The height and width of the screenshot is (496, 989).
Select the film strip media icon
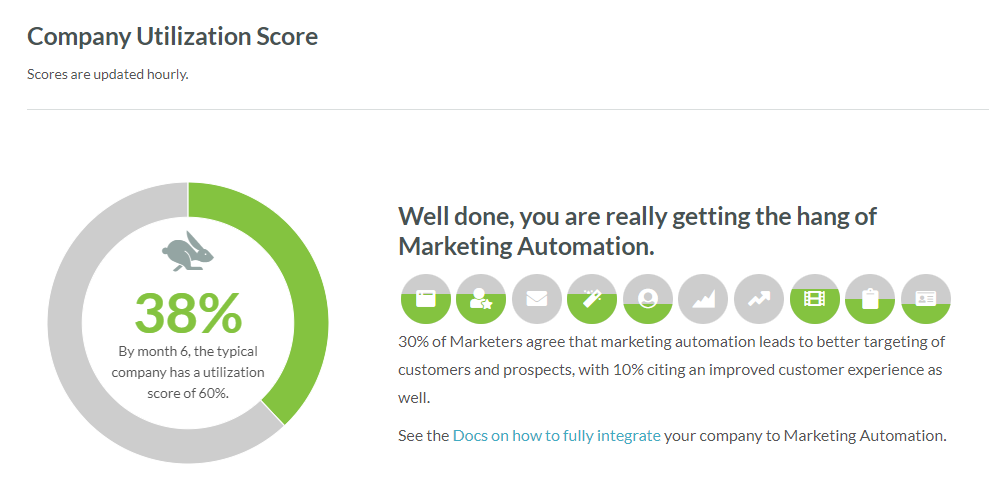814,299
